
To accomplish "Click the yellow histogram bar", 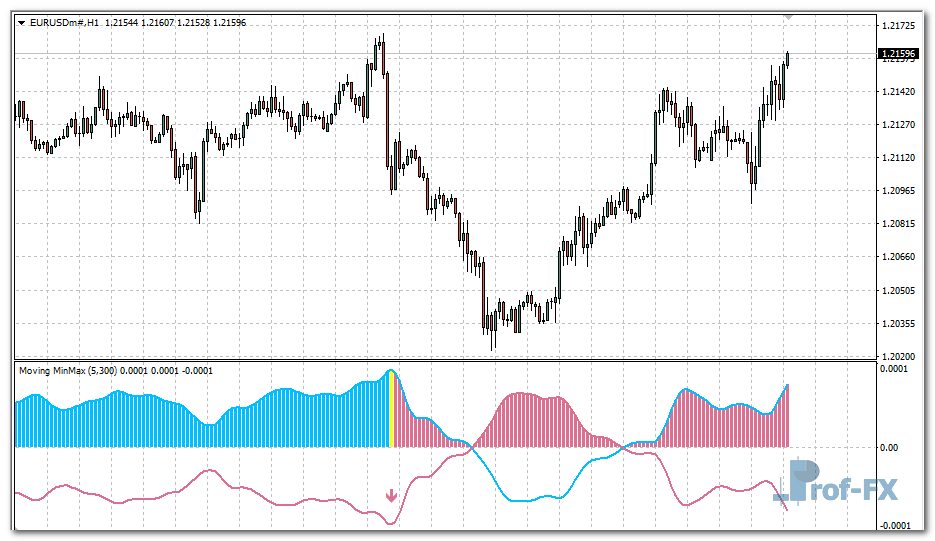I will (391, 410).
